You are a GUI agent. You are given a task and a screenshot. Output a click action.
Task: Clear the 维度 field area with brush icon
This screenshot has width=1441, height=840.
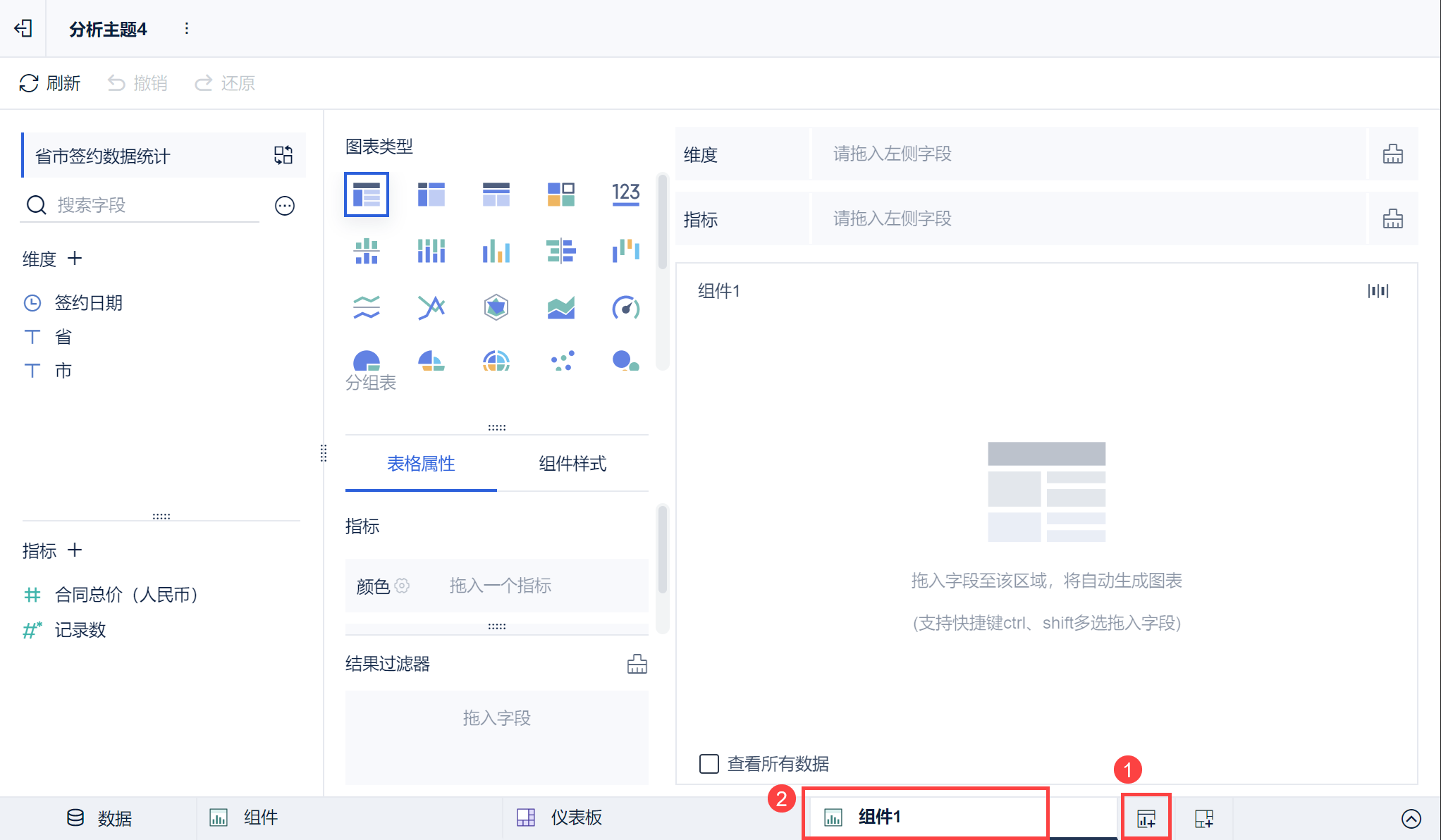(x=1392, y=154)
